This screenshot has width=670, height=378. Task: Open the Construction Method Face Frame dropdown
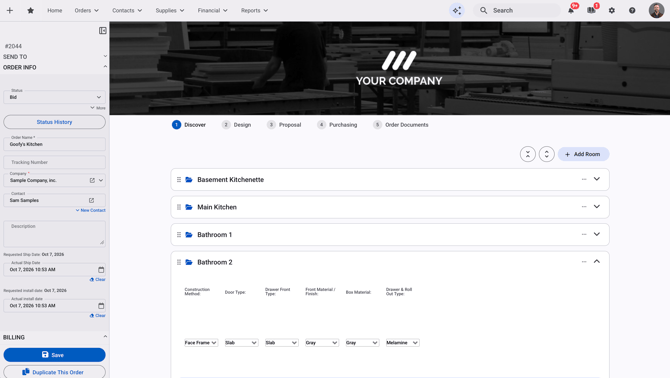201,343
